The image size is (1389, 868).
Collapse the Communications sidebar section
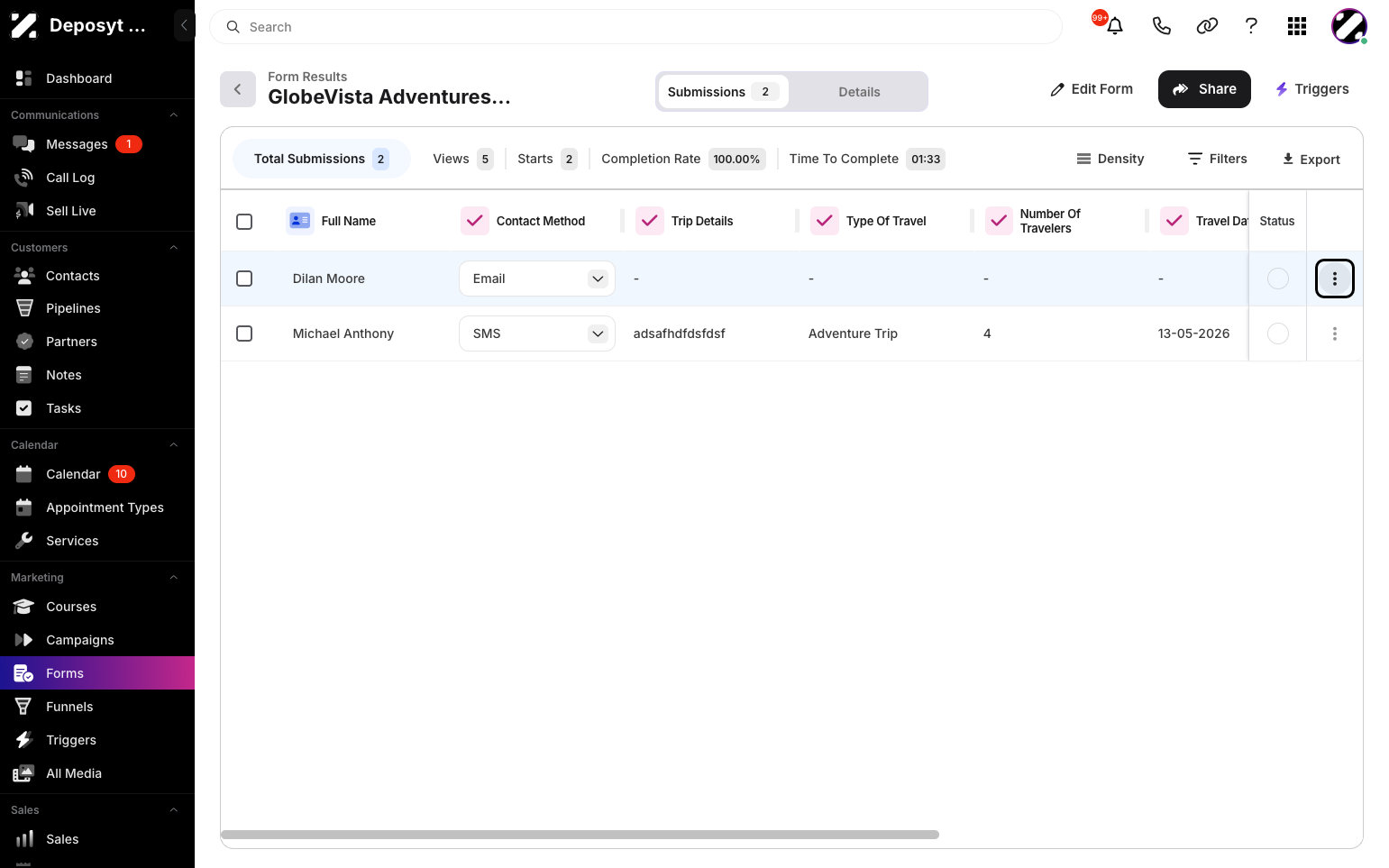[x=174, y=115]
